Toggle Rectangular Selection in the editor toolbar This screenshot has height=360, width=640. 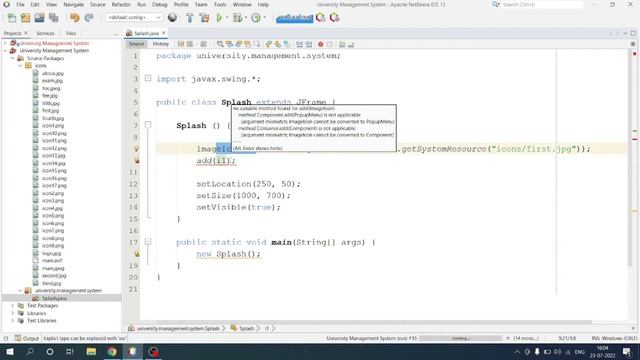click(257, 44)
